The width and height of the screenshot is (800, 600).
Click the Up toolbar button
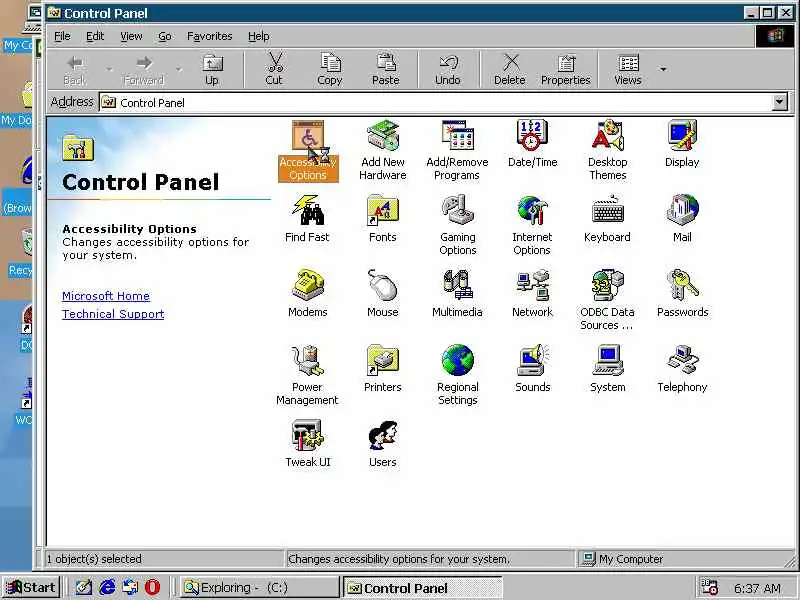click(212, 70)
